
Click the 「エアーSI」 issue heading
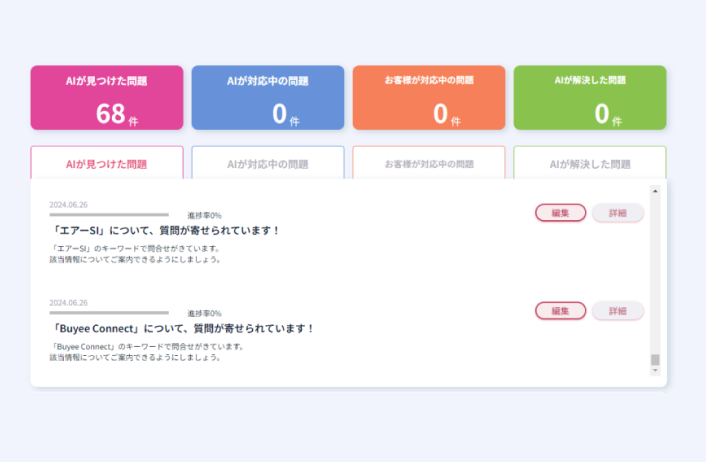tap(165, 230)
